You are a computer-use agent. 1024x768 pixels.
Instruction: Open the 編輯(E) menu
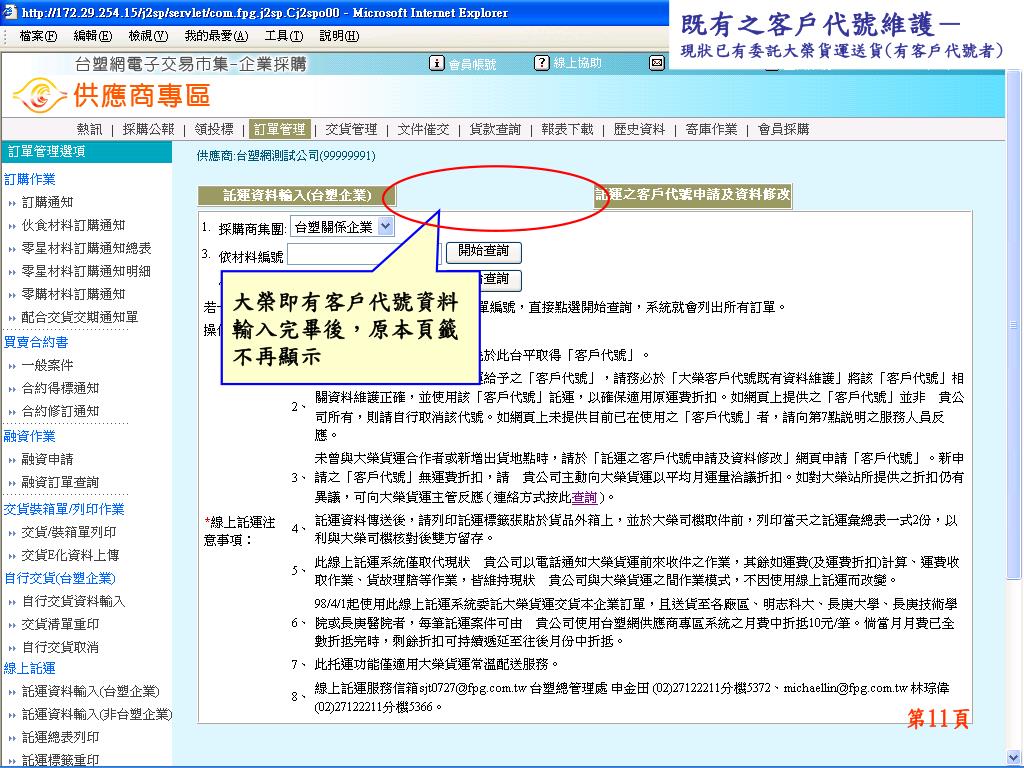coord(93,35)
